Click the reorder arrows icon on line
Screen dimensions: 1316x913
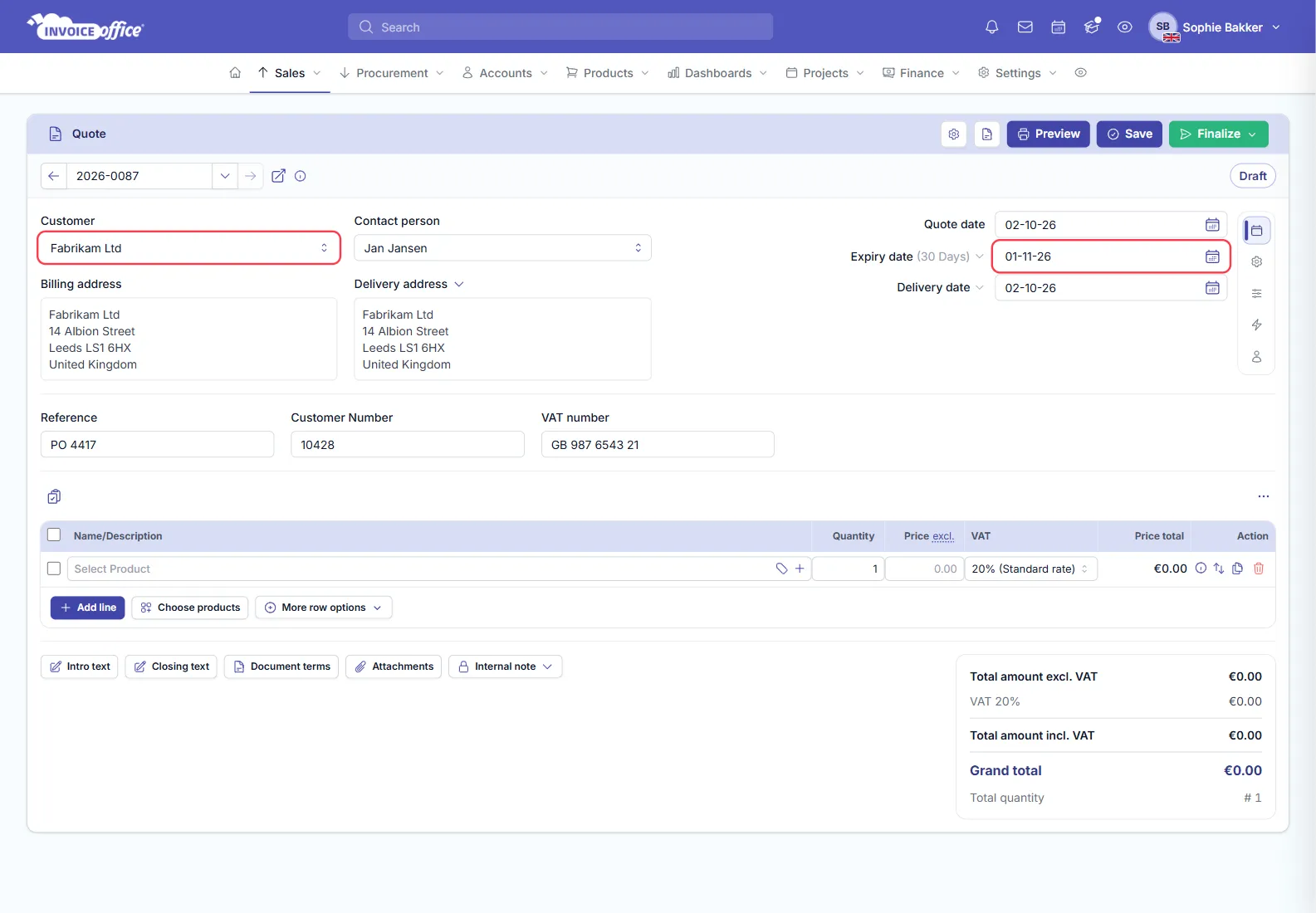tap(1219, 569)
